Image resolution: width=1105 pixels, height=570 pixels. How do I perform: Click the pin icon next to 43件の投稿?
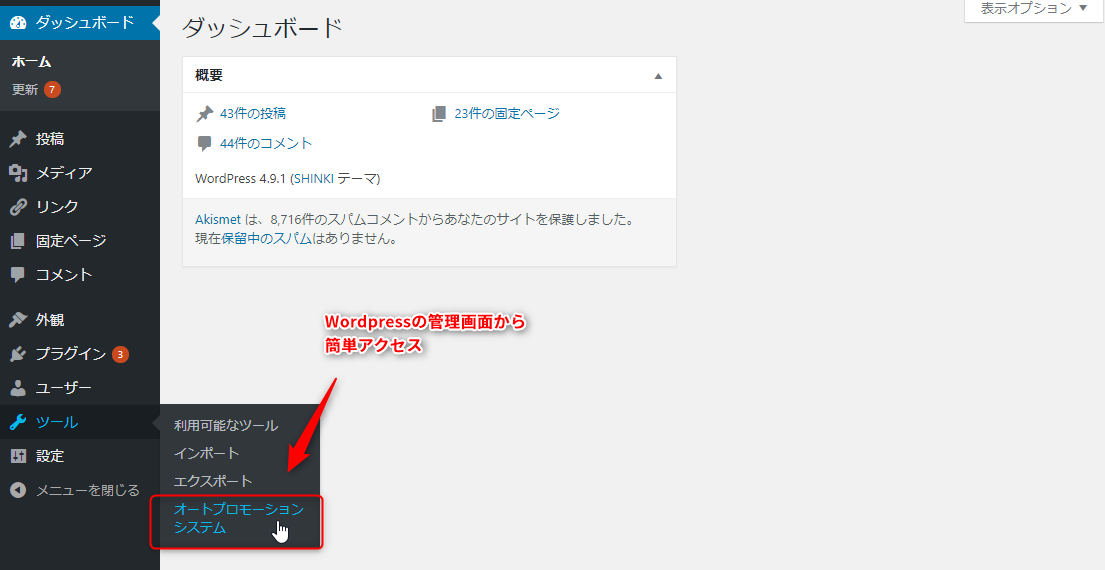click(x=204, y=113)
